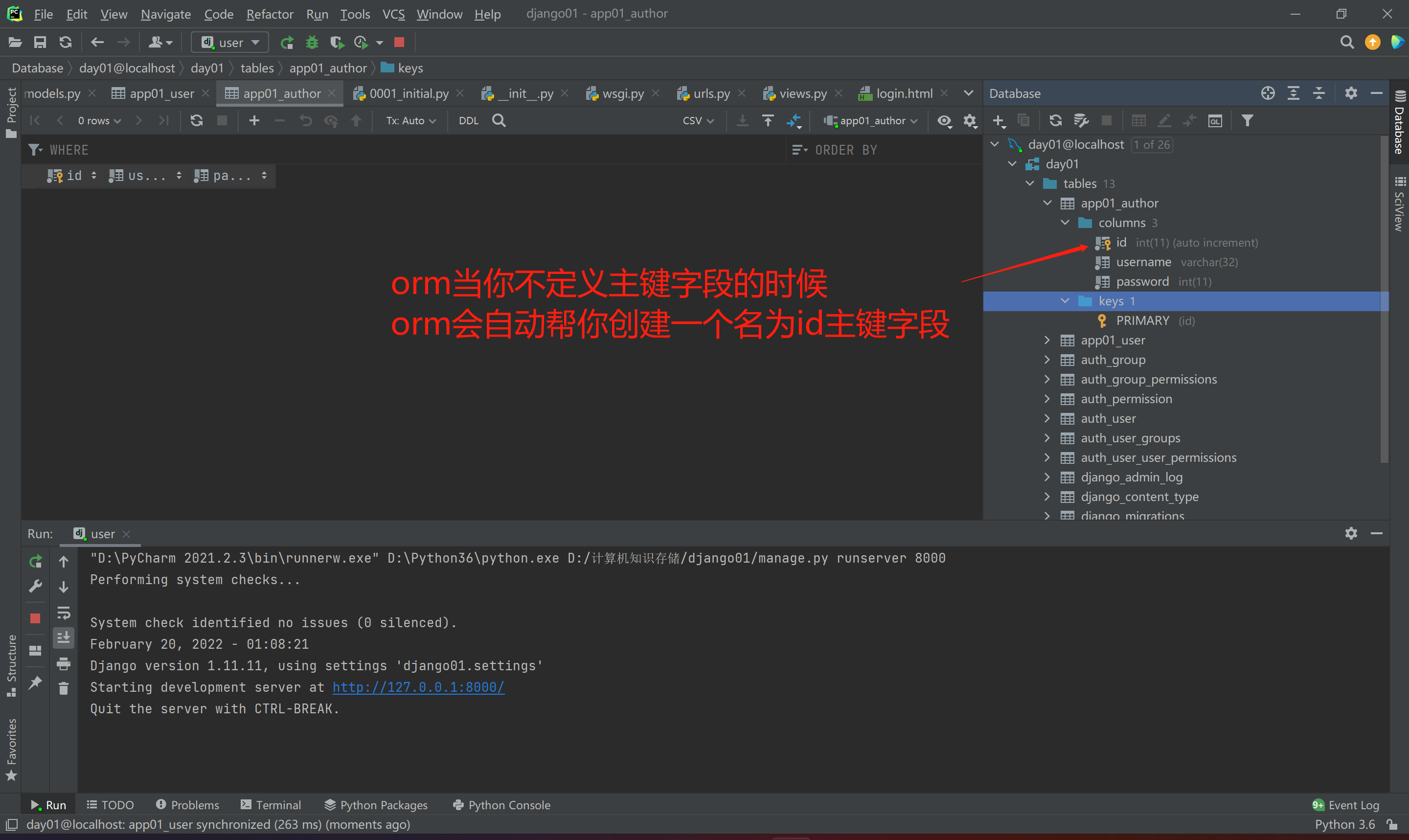Collapse the day01@localhost data source node
Screen dimensions: 1409x840
tap(995, 144)
